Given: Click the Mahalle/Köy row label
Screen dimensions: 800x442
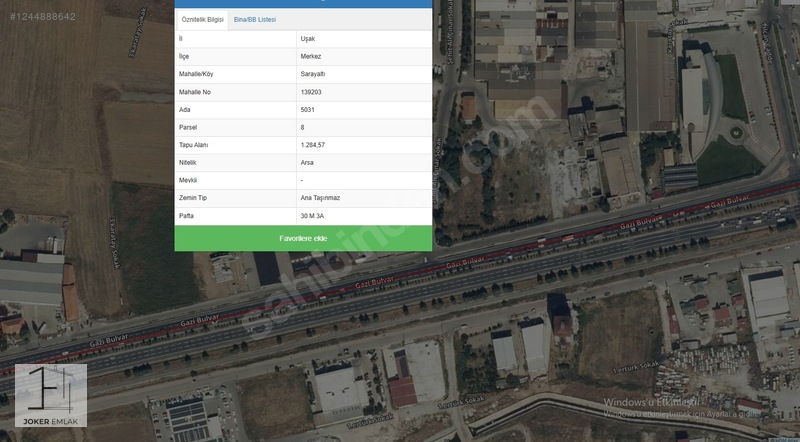Looking at the screenshot, I should click(196, 74).
